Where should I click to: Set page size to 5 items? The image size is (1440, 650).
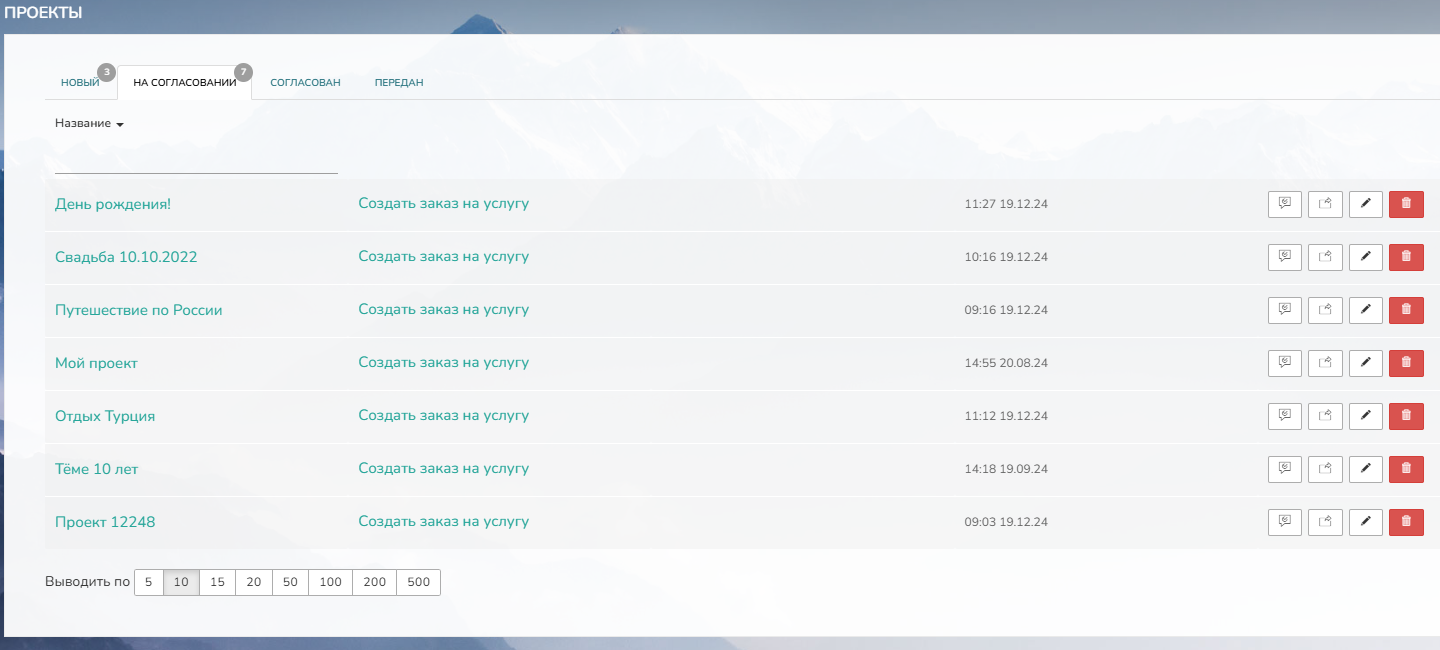click(x=148, y=583)
